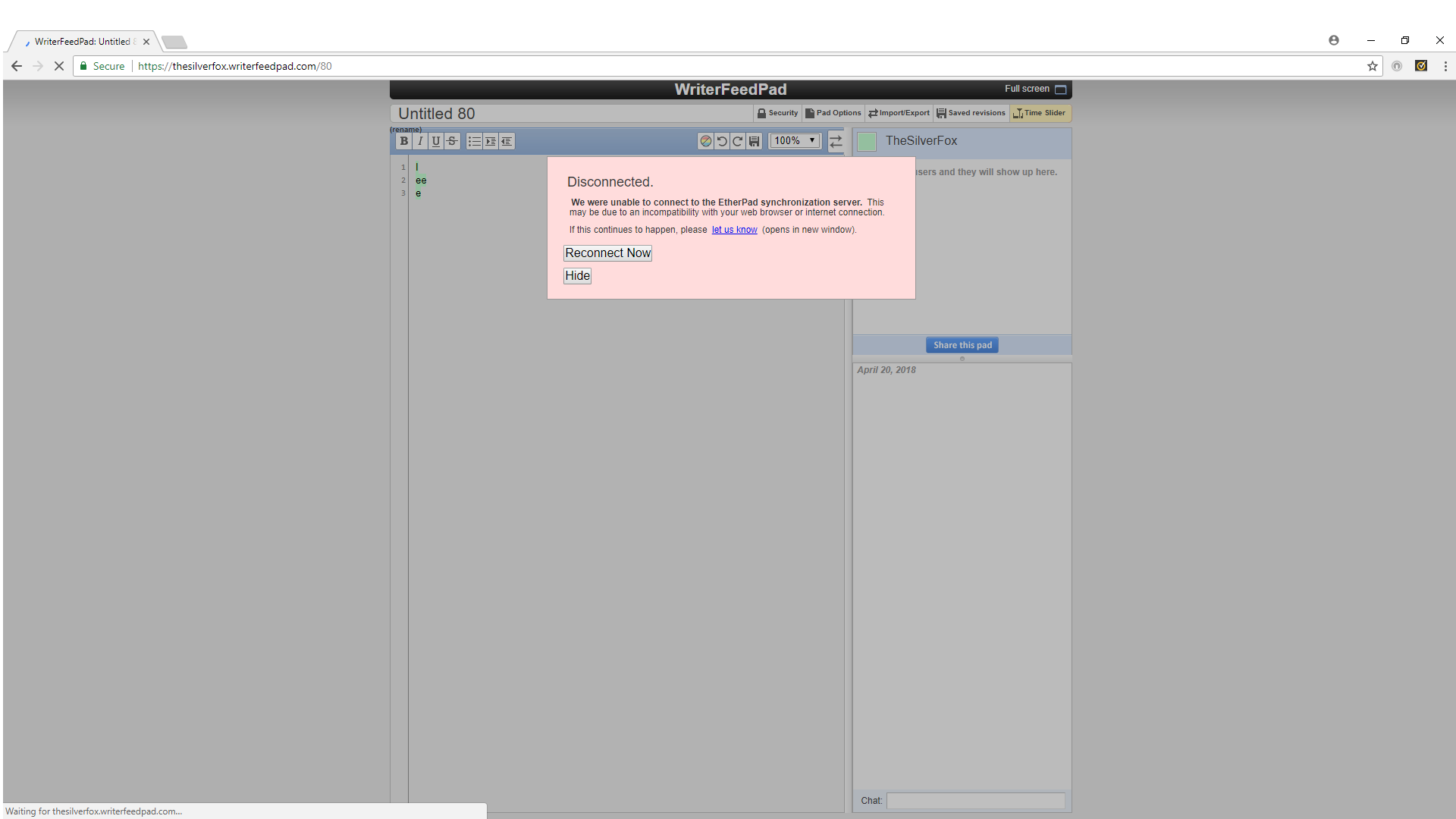Click the Reconnect Now button
This screenshot has height=819, width=1456.
(x=607, y=253)
